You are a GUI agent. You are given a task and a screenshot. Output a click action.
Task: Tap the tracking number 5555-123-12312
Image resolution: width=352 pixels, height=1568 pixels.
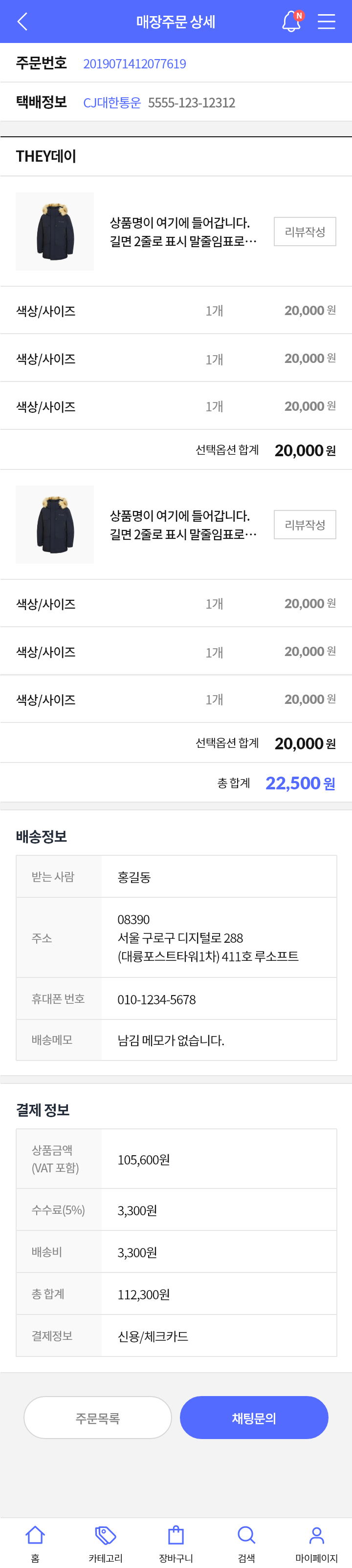click(191, 102)
